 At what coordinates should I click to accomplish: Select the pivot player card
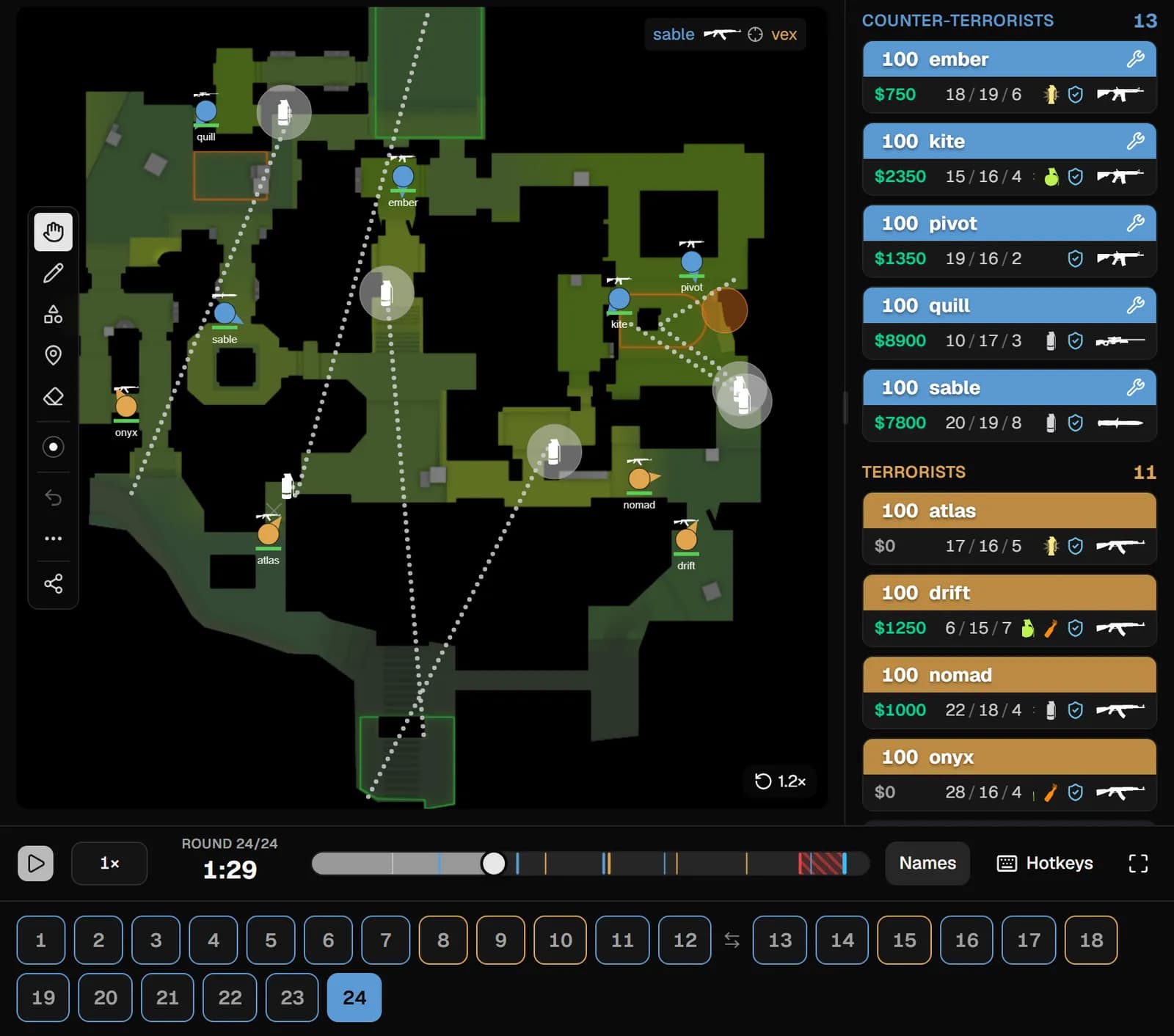(1010, 241)
